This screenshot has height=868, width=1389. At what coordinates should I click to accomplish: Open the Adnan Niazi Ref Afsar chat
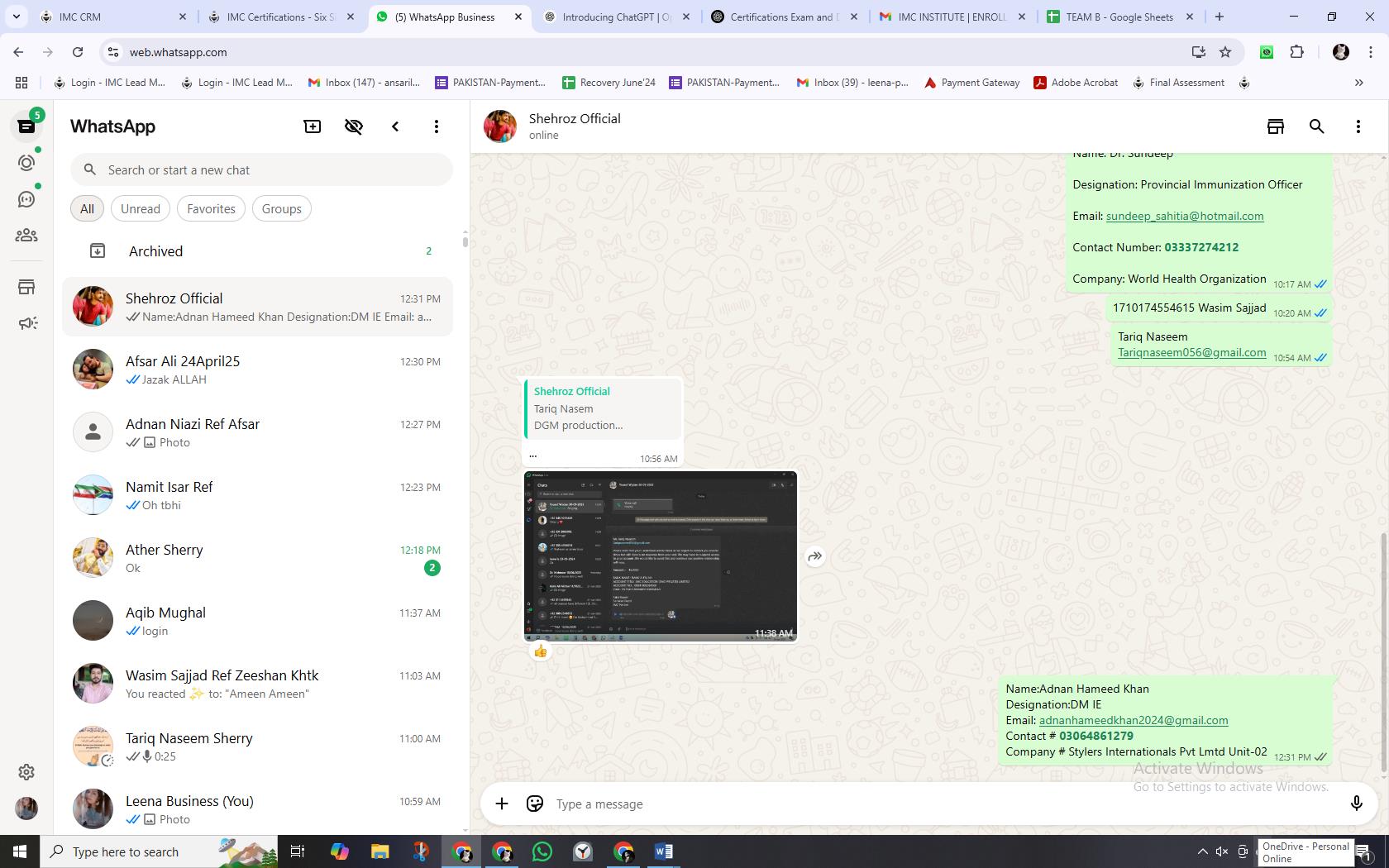click(257, 432)
